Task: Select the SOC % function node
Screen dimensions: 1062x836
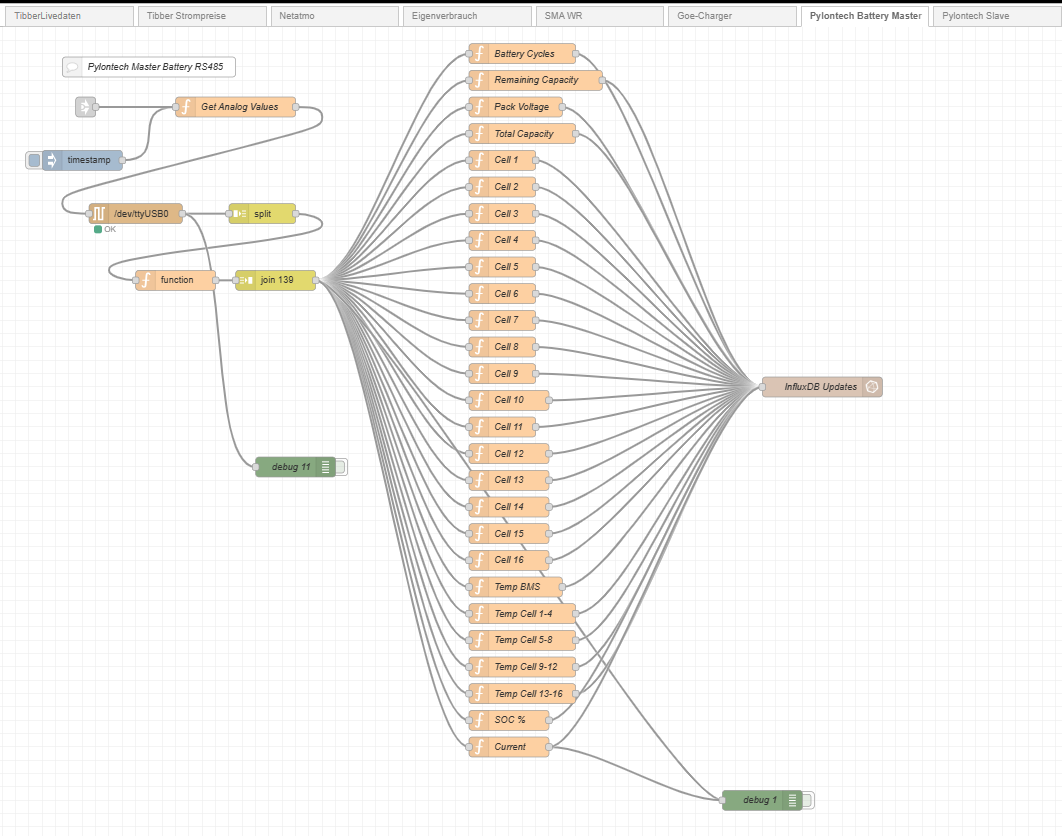Action: 509,720
